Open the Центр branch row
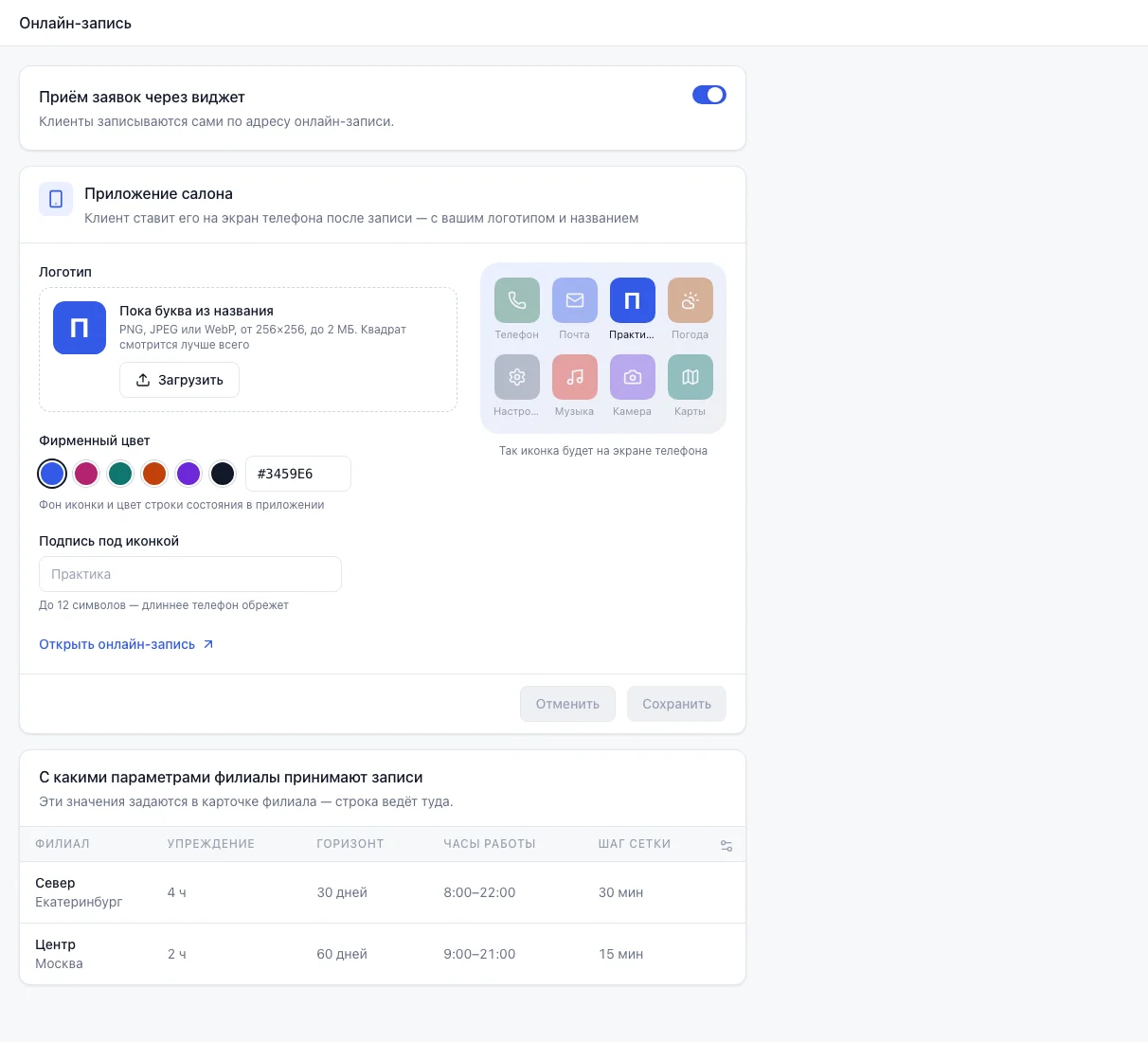Screen dimensions: 1148x1042 coord(383,954)
